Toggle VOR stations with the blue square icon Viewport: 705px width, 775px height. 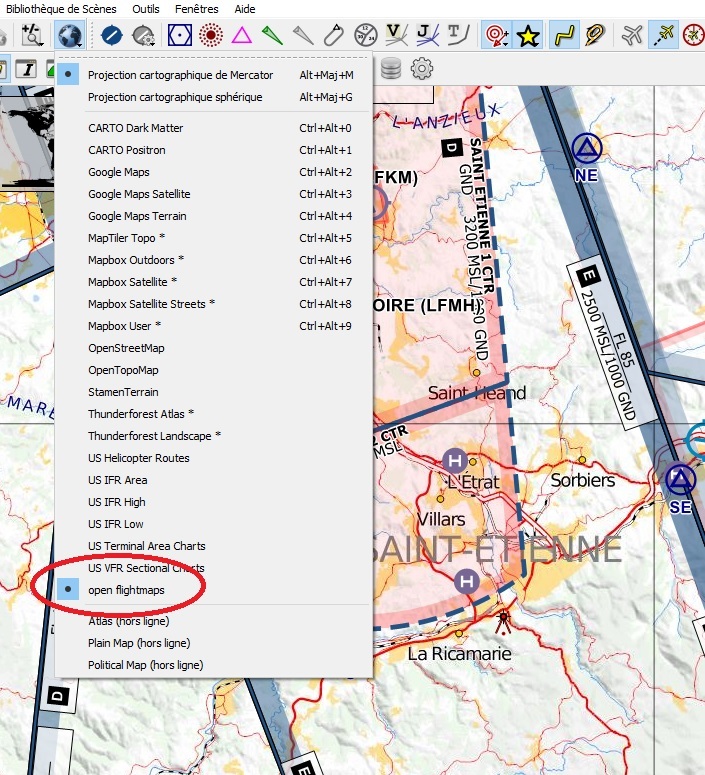coord(179,35)
